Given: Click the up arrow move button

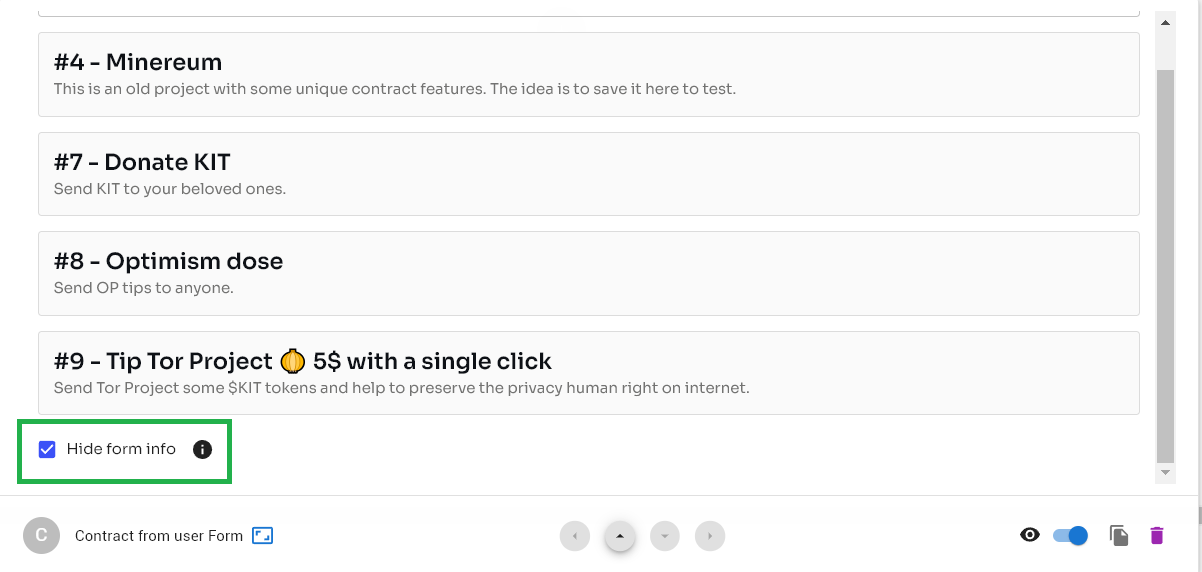Looking at the screenshot, I should point(620,536).
